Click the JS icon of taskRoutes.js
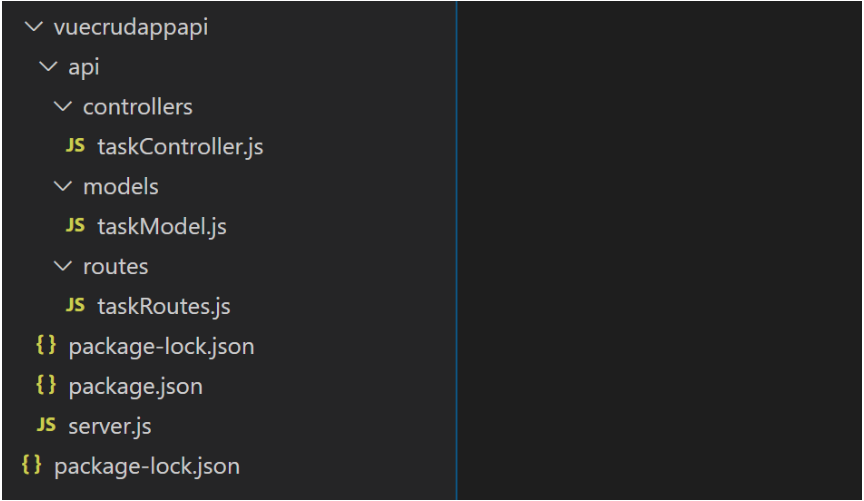The height and width of the screenshot is (501, 864). point(75,306)
